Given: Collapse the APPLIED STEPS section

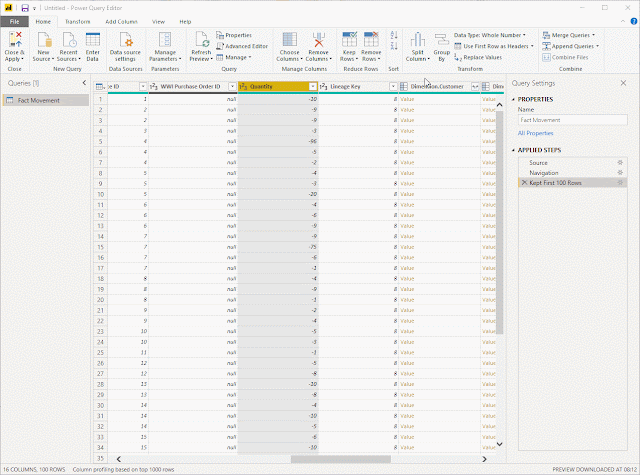Looking at the screenshot, I should (513, 150).
